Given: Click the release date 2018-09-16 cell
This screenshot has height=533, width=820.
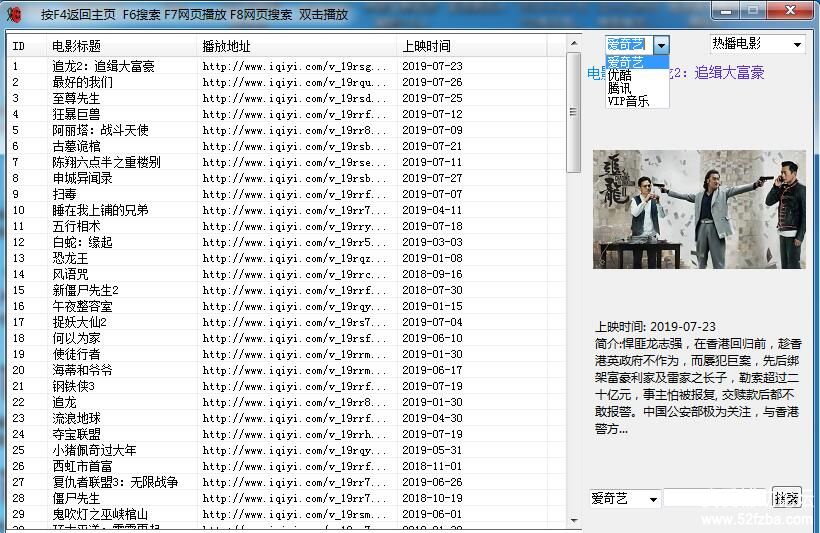Looking at the screenshot, I should coord(432,274).
